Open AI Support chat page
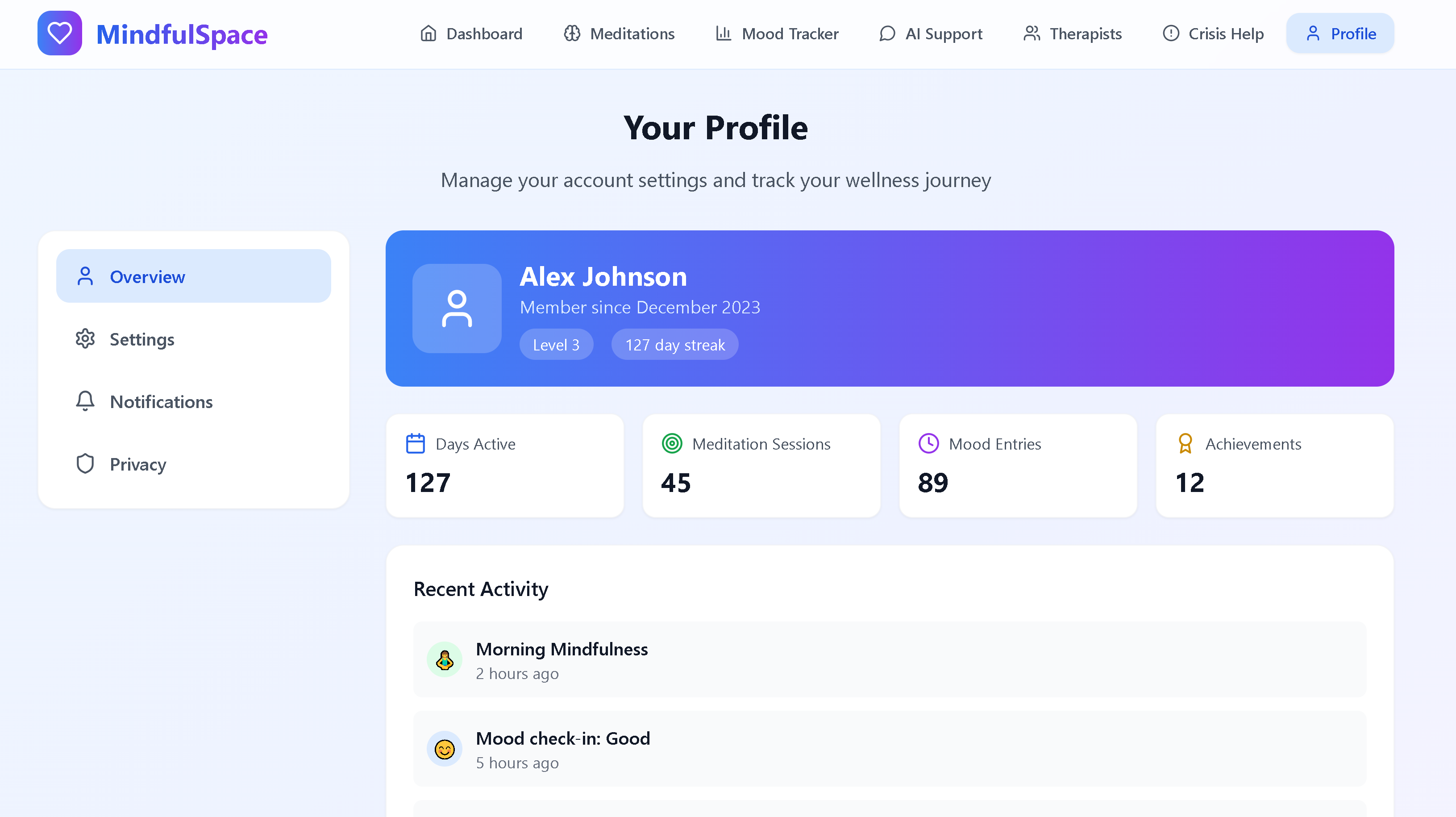 [931, 34]
